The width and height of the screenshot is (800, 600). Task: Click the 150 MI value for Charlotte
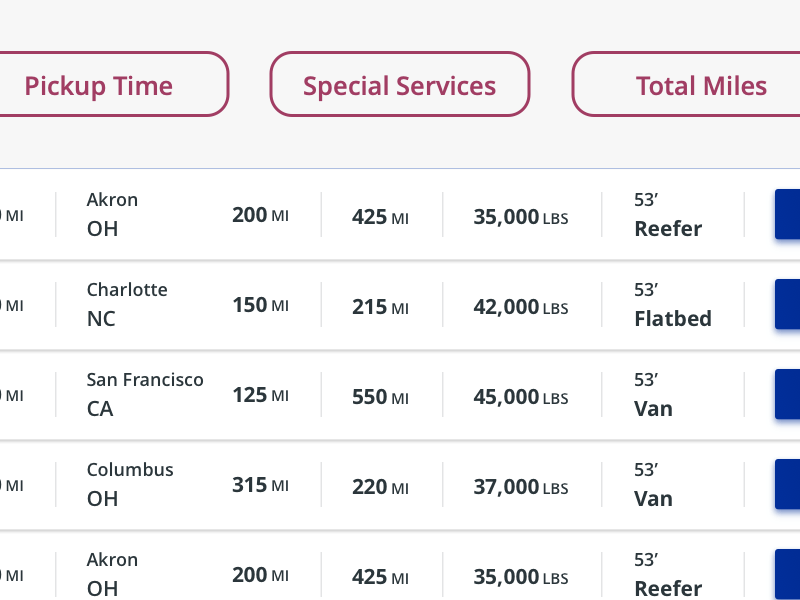[x=260, y=305]
